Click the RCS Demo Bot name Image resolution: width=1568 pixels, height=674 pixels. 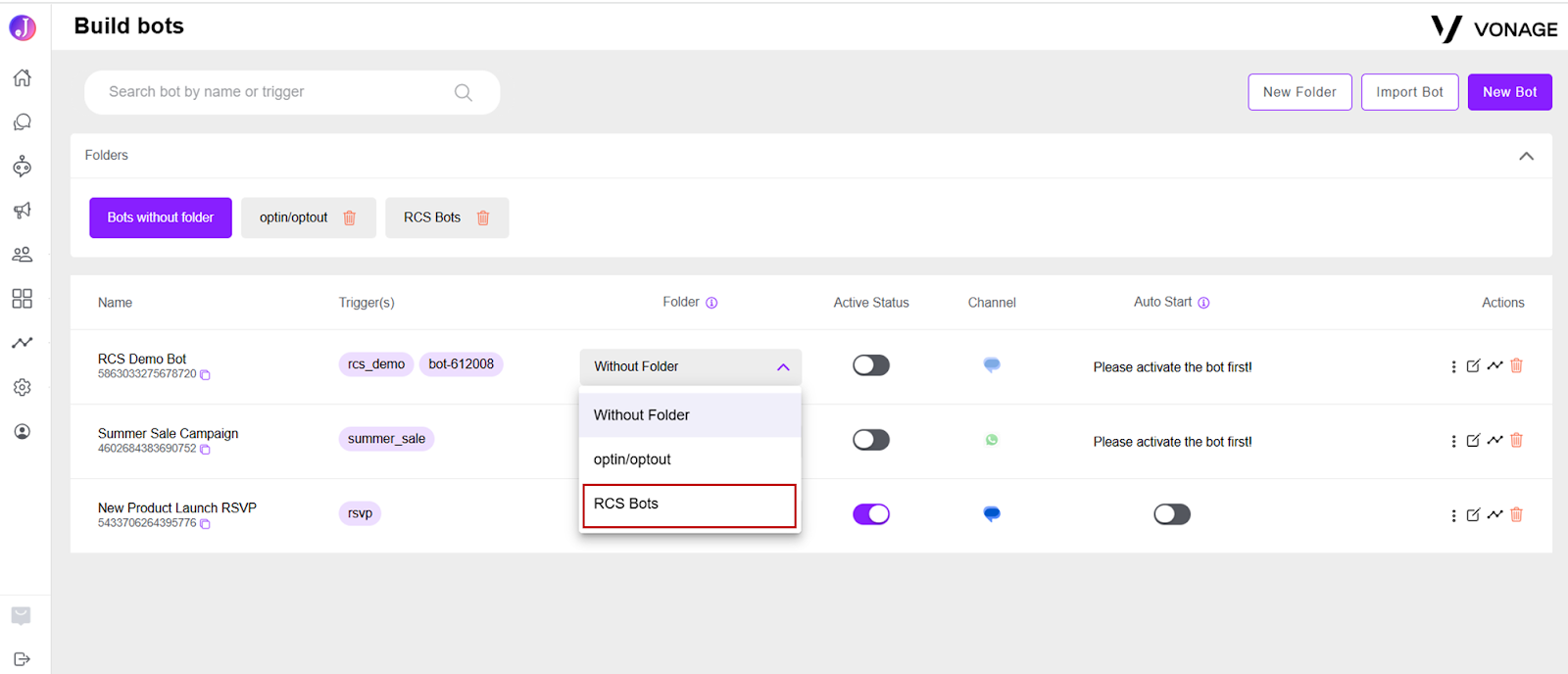142,359
